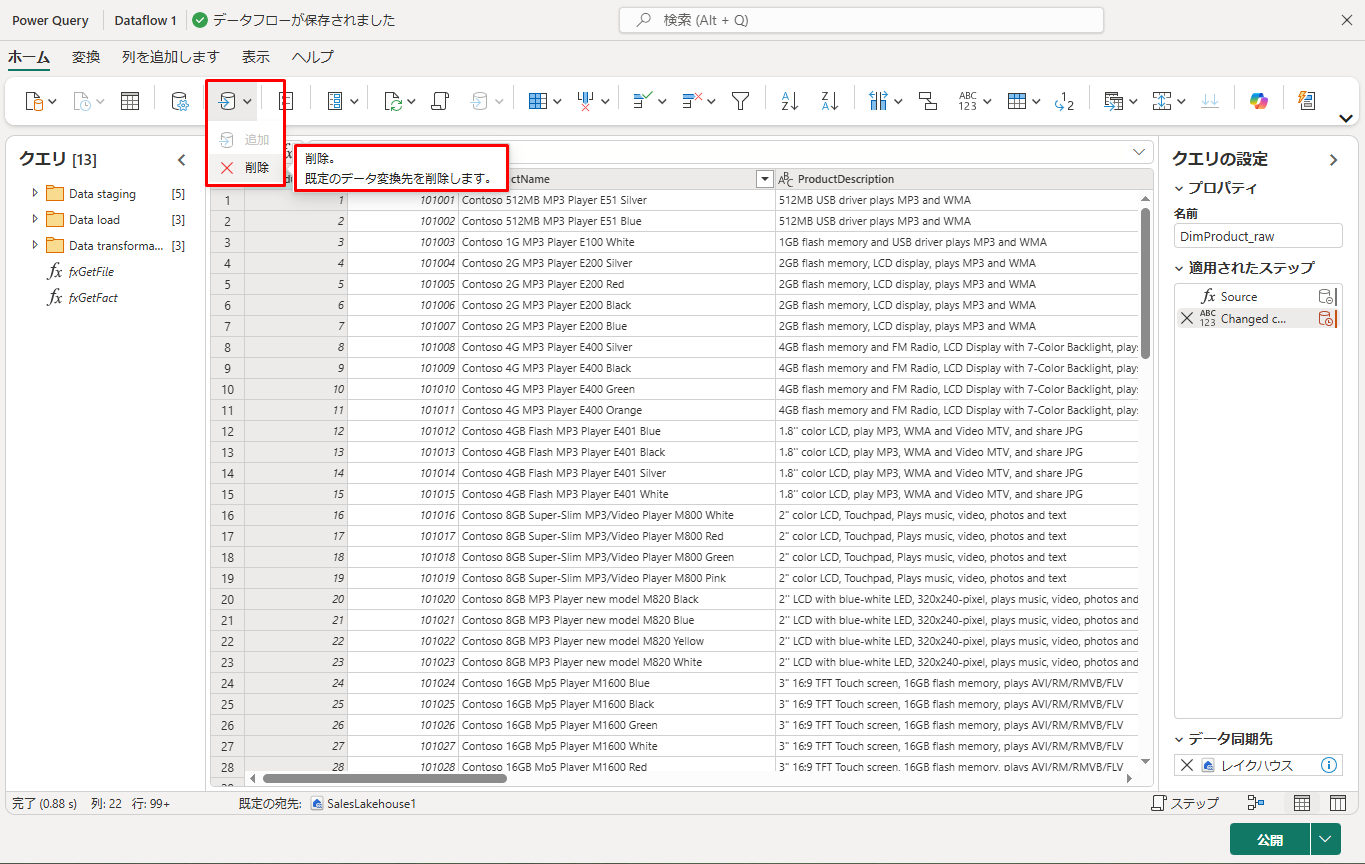Screen dimensions: 1365x864
Task: Click the 公開 publish button
Action: pos(1269,839)
